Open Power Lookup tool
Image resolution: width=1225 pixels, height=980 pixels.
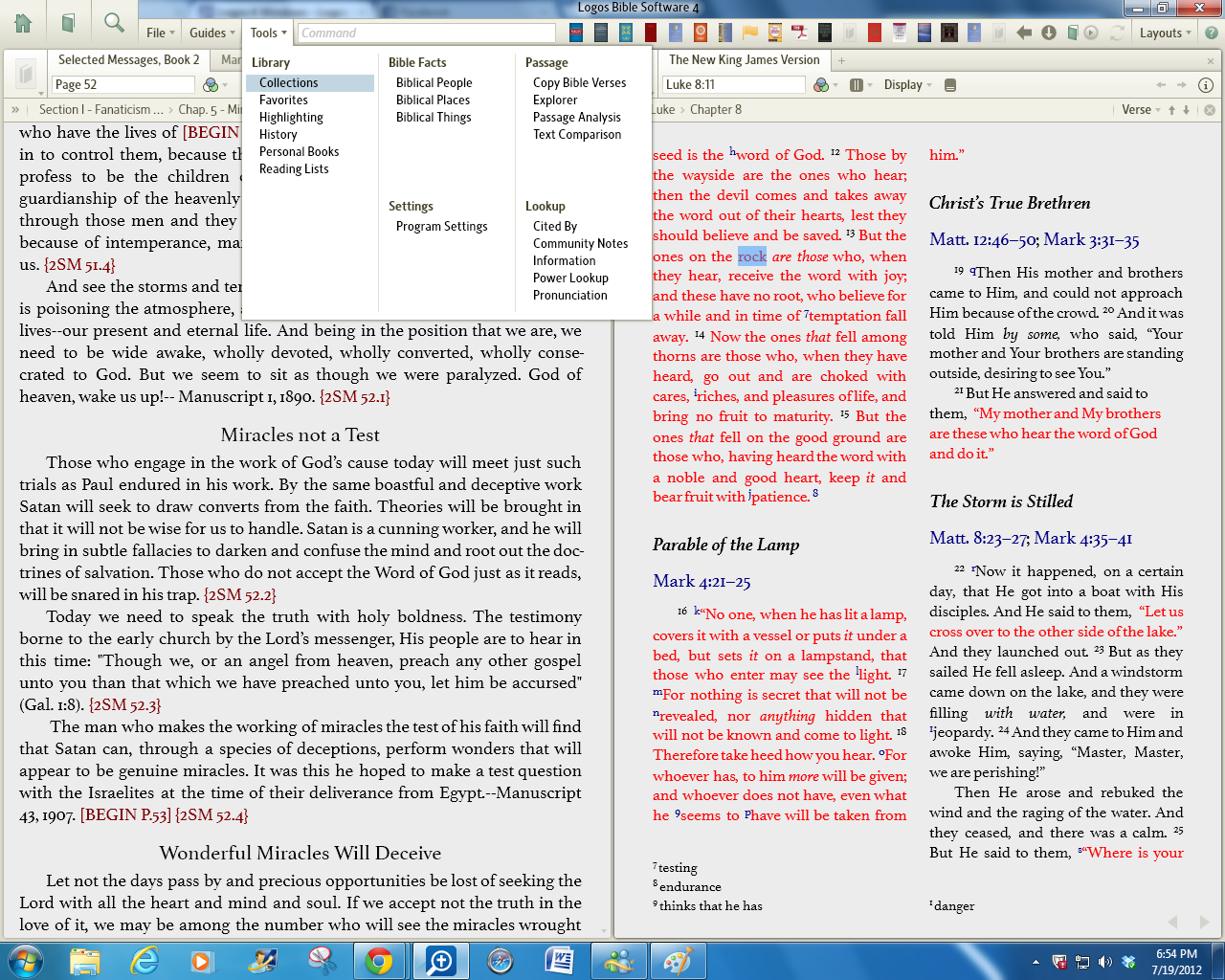(x=570, y=278)
